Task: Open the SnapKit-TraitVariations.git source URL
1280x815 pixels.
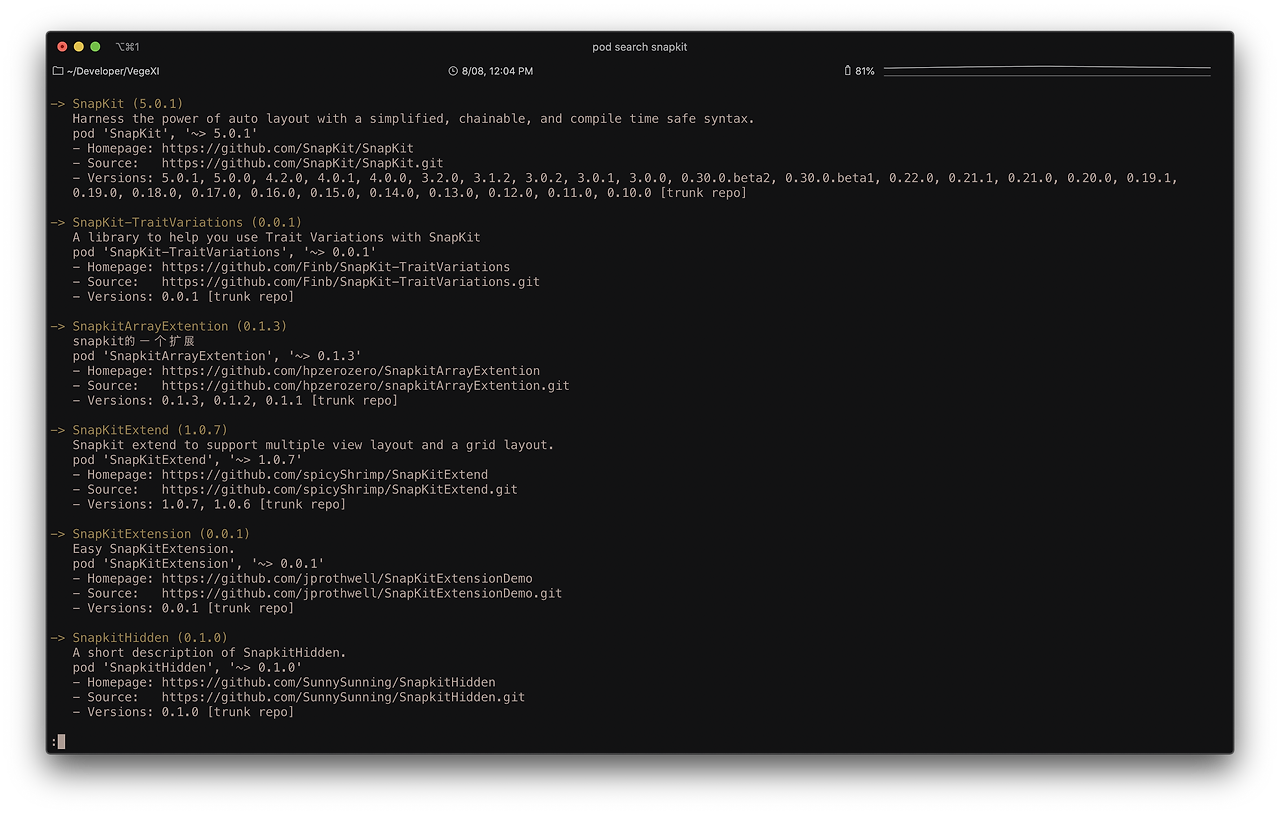Action: pos(350,282)
